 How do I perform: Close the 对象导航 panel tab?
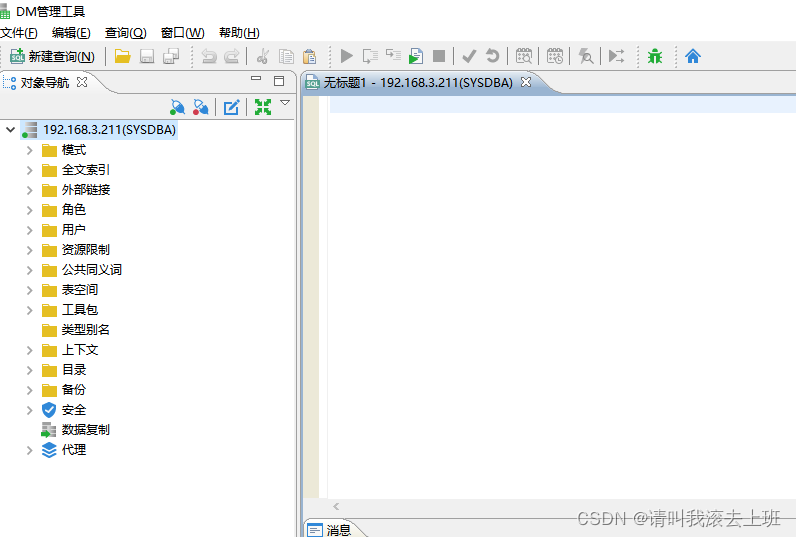pyautogui.click(x=82, y=82)
